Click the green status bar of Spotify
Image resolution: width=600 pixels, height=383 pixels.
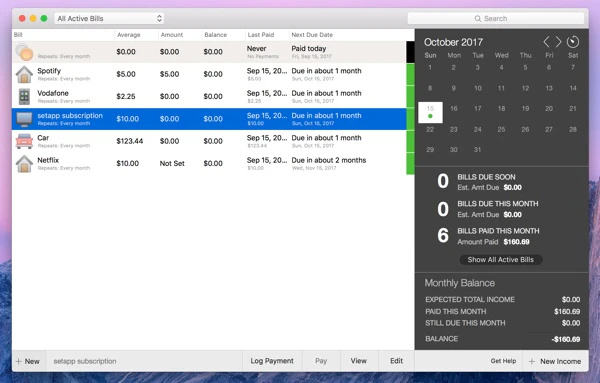(410, 74)
